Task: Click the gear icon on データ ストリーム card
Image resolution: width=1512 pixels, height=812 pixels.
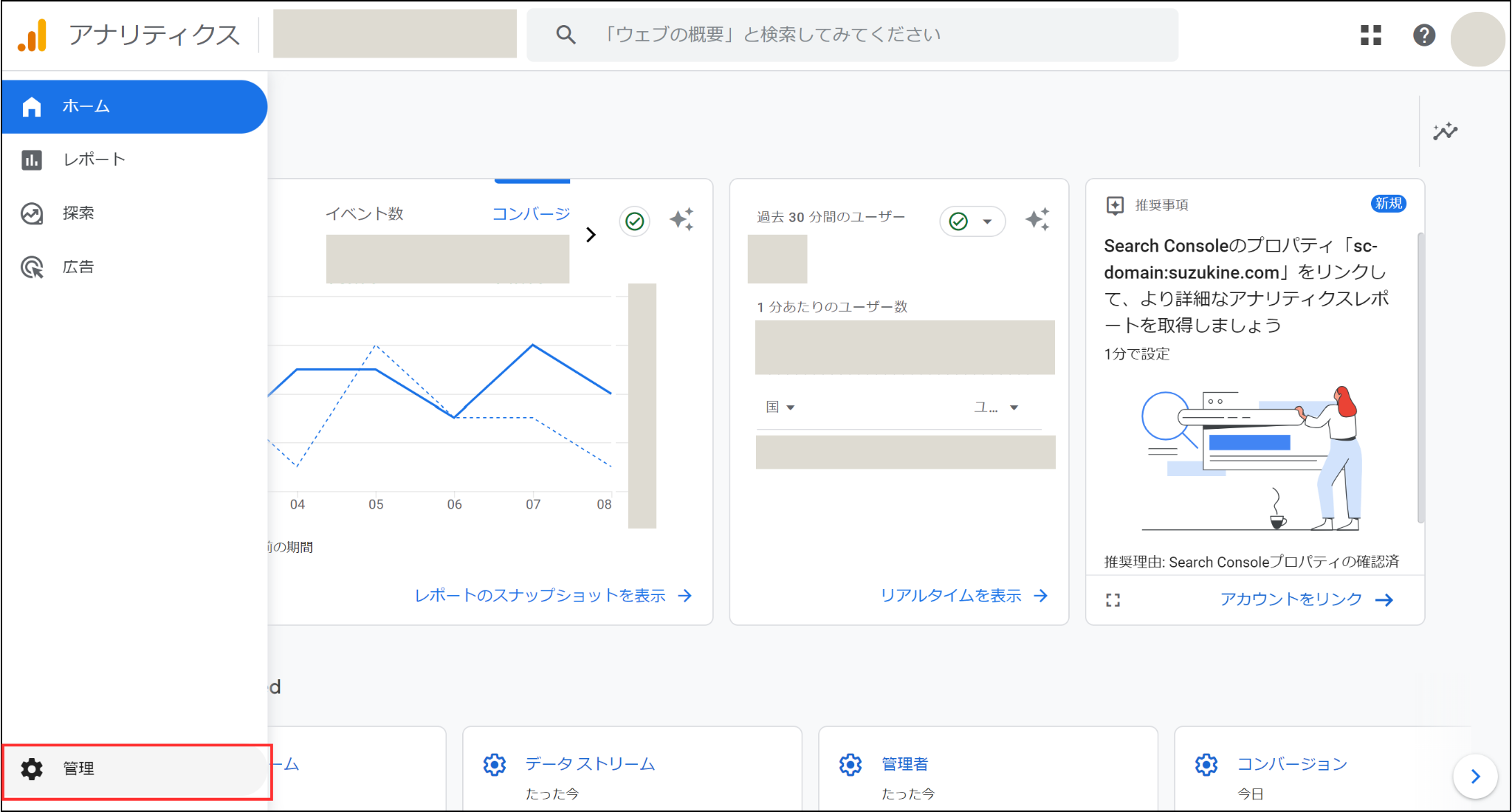Action: [495, 765]
